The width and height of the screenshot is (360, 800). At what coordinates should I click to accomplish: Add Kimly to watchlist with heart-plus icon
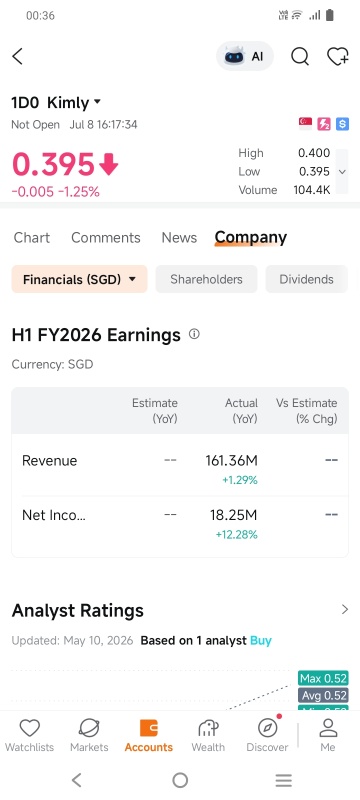pyautogui.click(x=338, y=56)
